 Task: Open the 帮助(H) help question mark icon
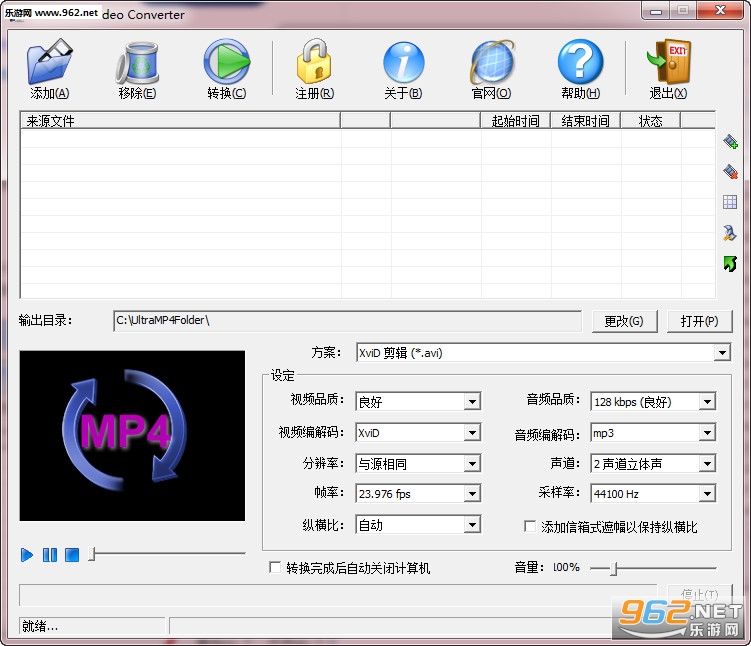point(580,62)
